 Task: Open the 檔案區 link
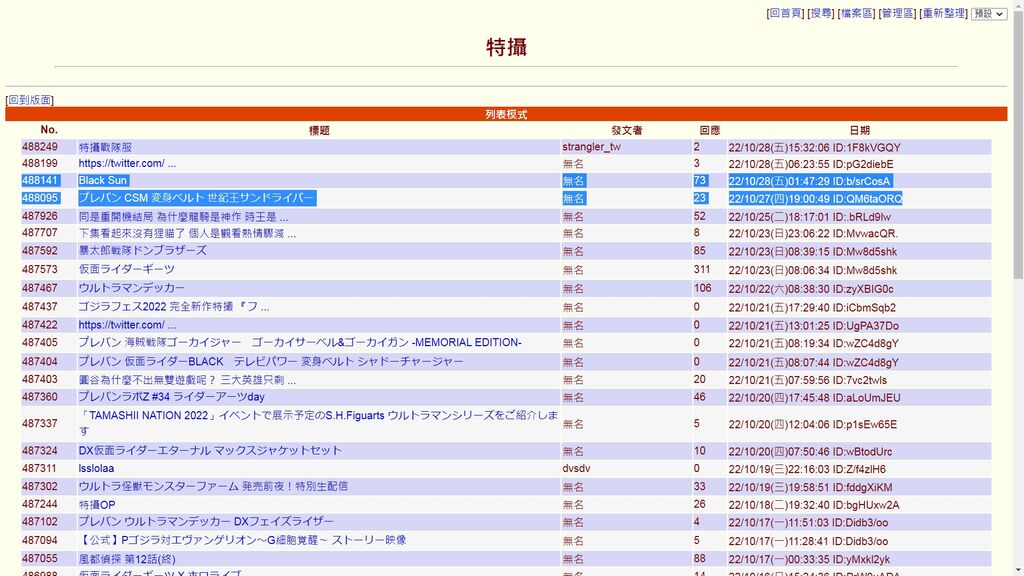(856, 13)
